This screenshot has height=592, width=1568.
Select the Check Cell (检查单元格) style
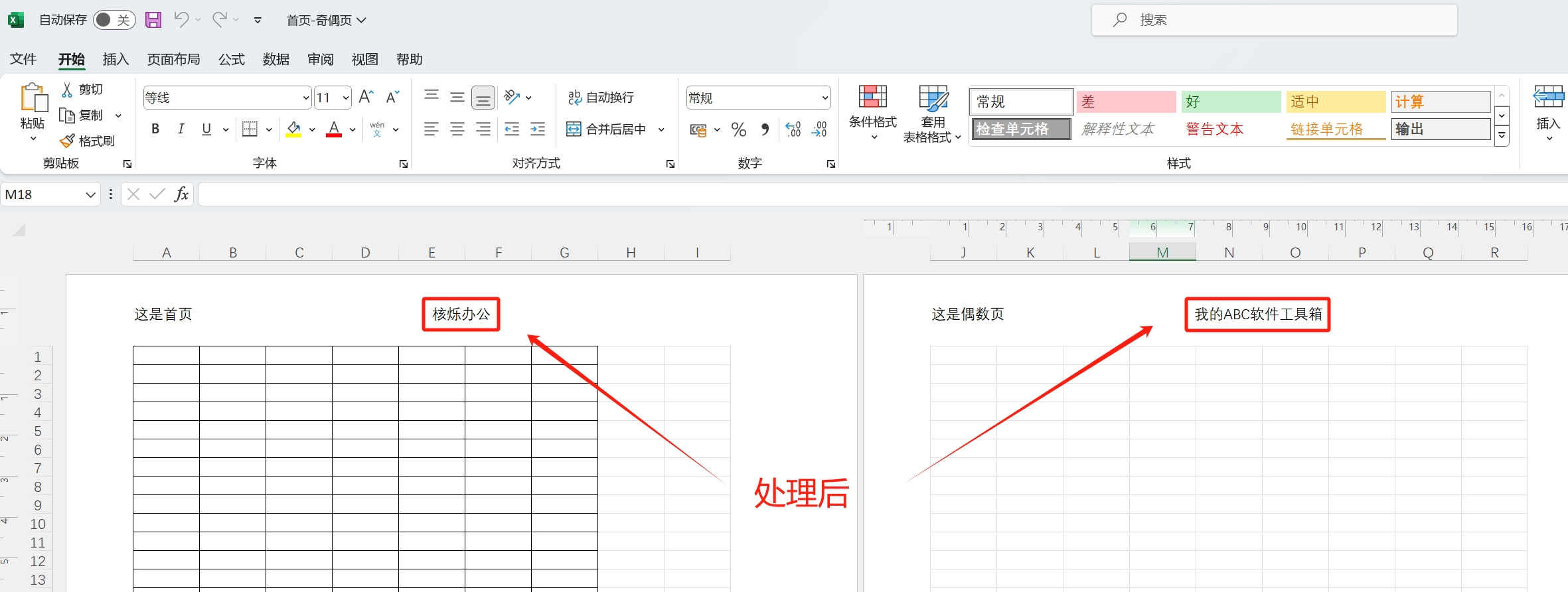click(1021, 129)
